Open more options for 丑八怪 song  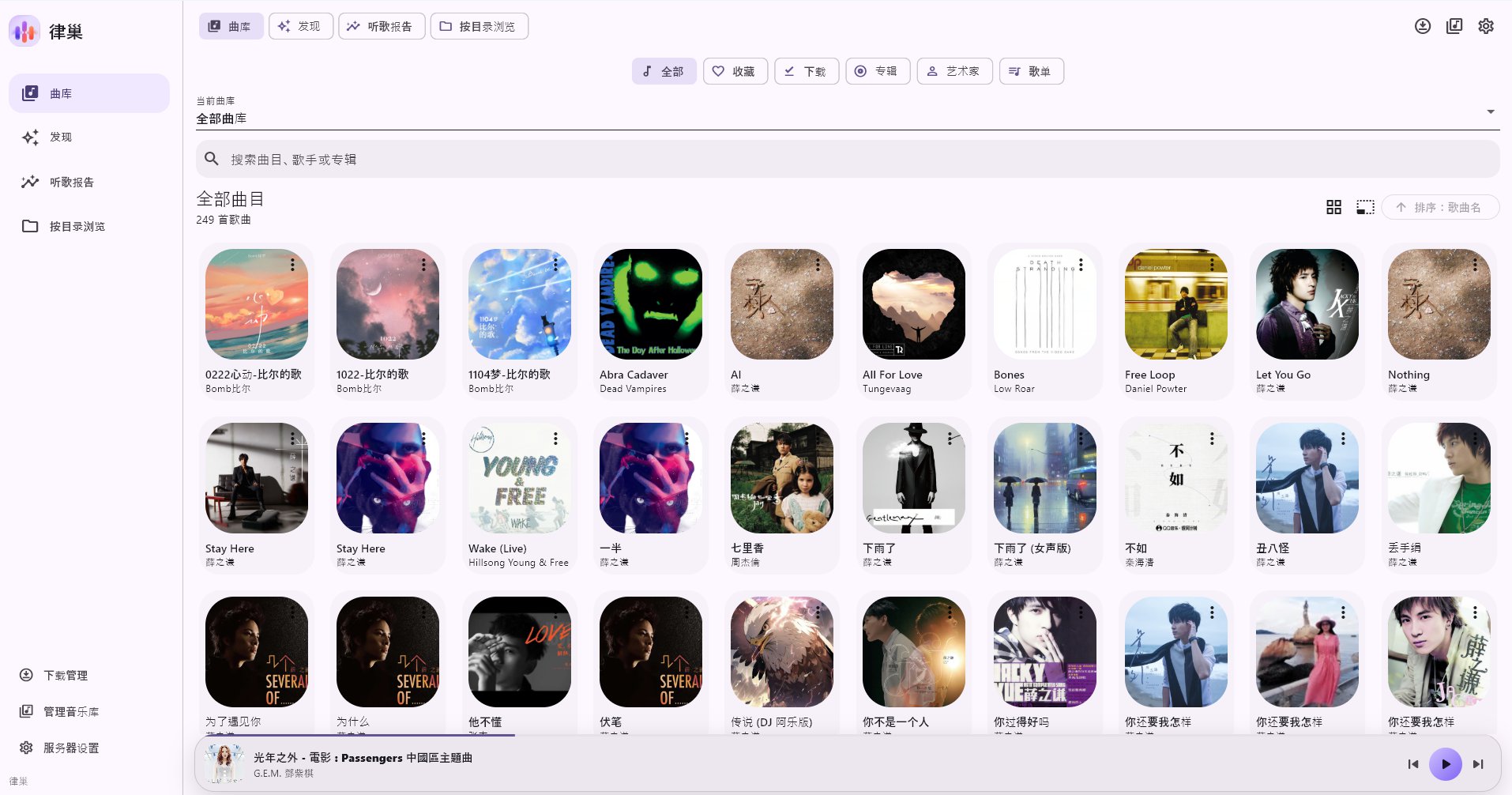[x=1343, y=439]
